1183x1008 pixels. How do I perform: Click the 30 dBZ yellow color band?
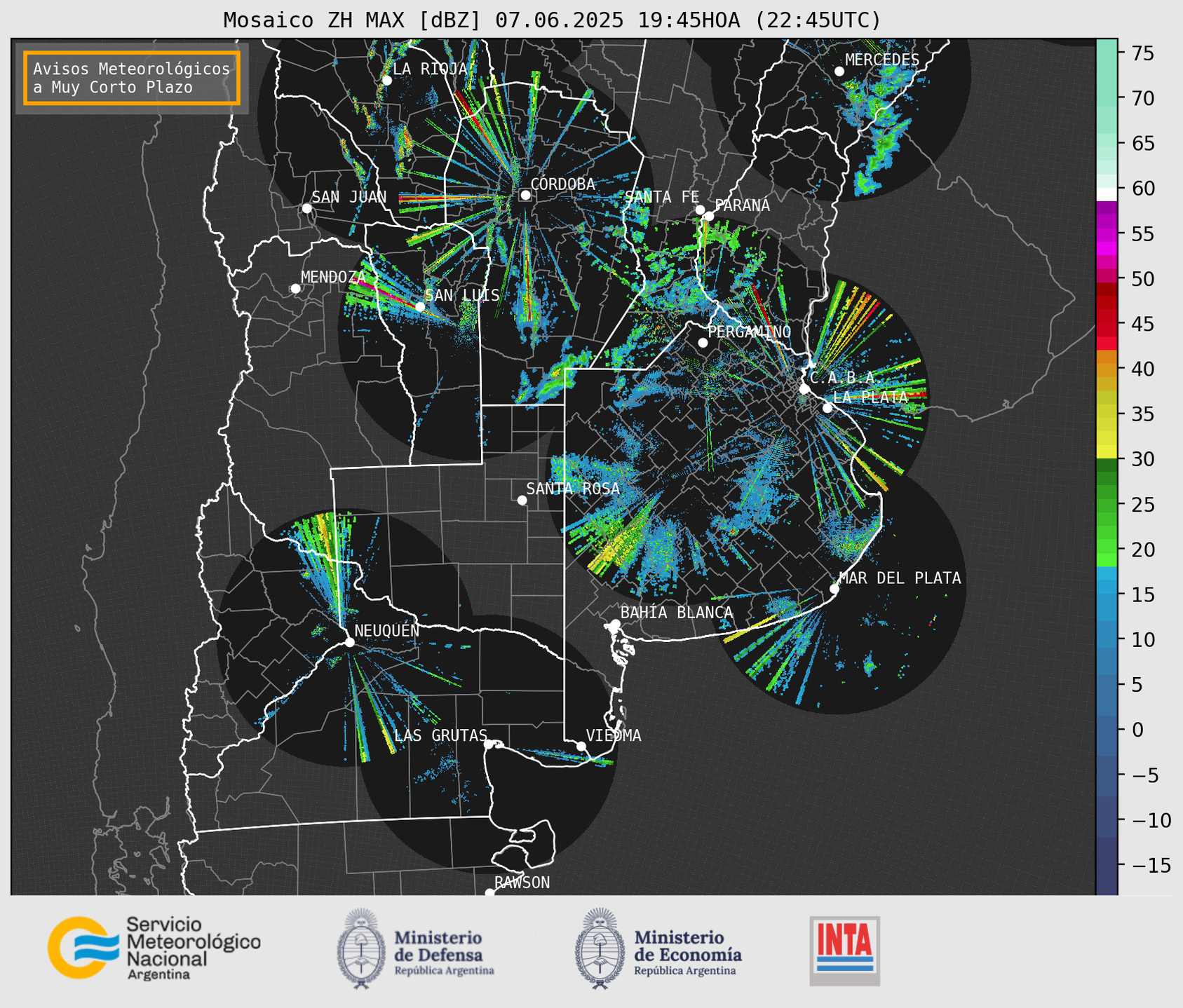pos(1106,453)
